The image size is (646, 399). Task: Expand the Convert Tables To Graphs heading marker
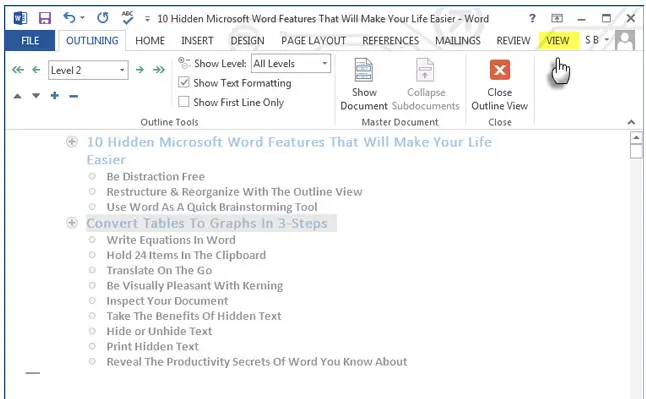click(72, 223)
